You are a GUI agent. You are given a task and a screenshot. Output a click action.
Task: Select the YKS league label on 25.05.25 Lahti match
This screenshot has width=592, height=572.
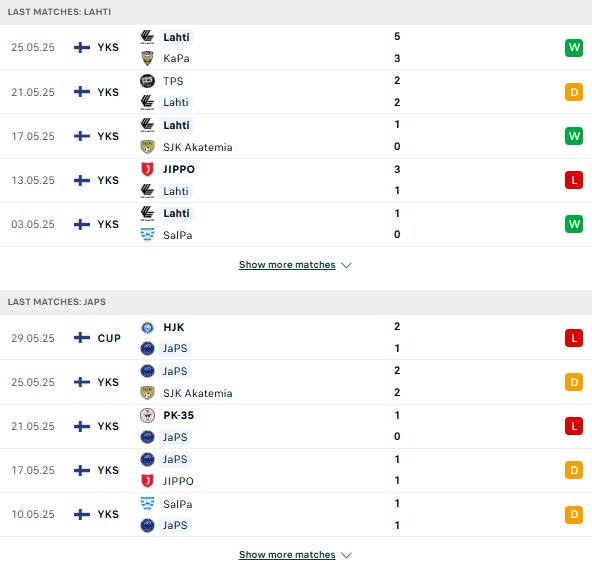click(108, 47)
